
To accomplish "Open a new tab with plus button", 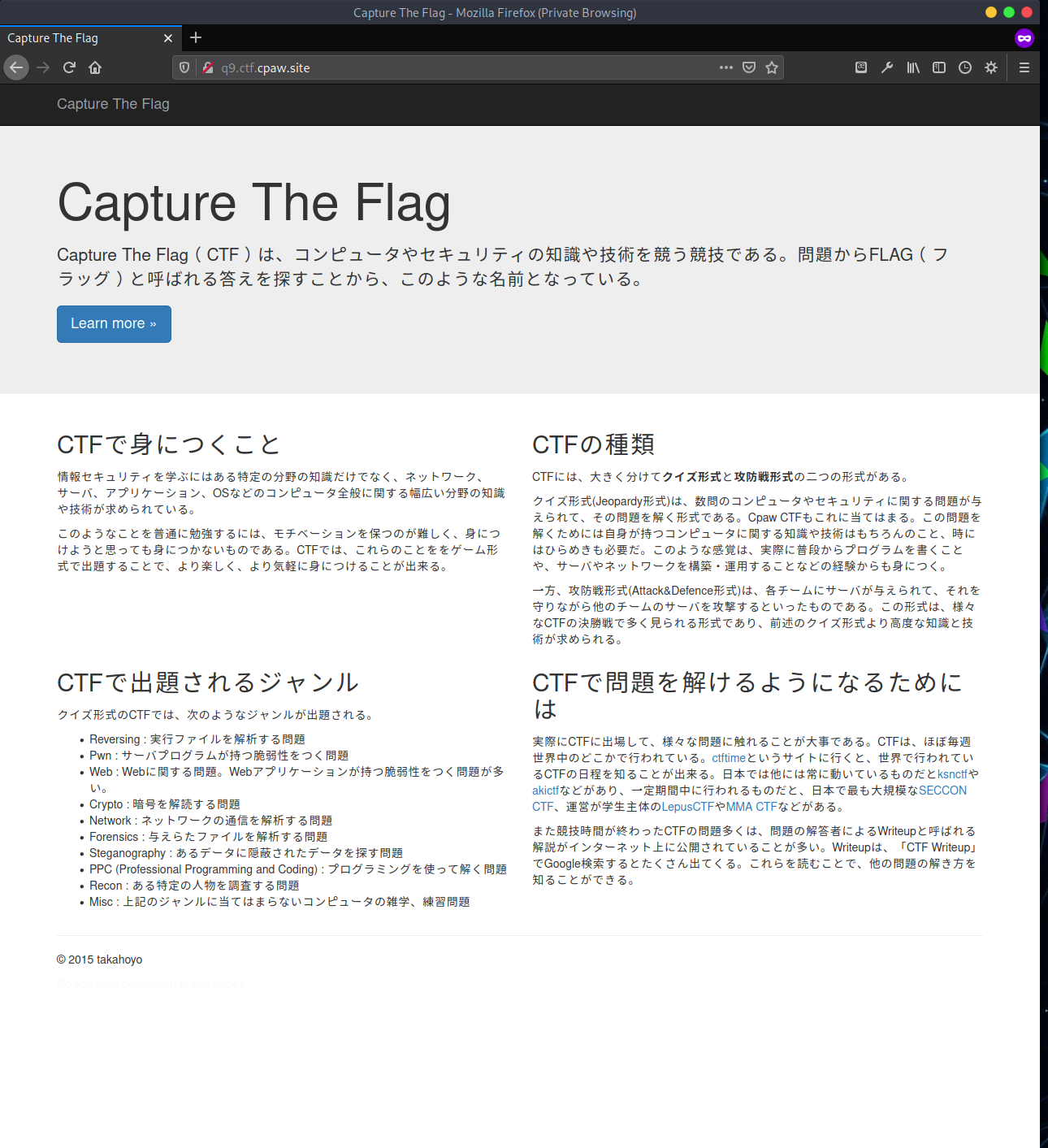I will pyautogui.click(x=196, y=38).
